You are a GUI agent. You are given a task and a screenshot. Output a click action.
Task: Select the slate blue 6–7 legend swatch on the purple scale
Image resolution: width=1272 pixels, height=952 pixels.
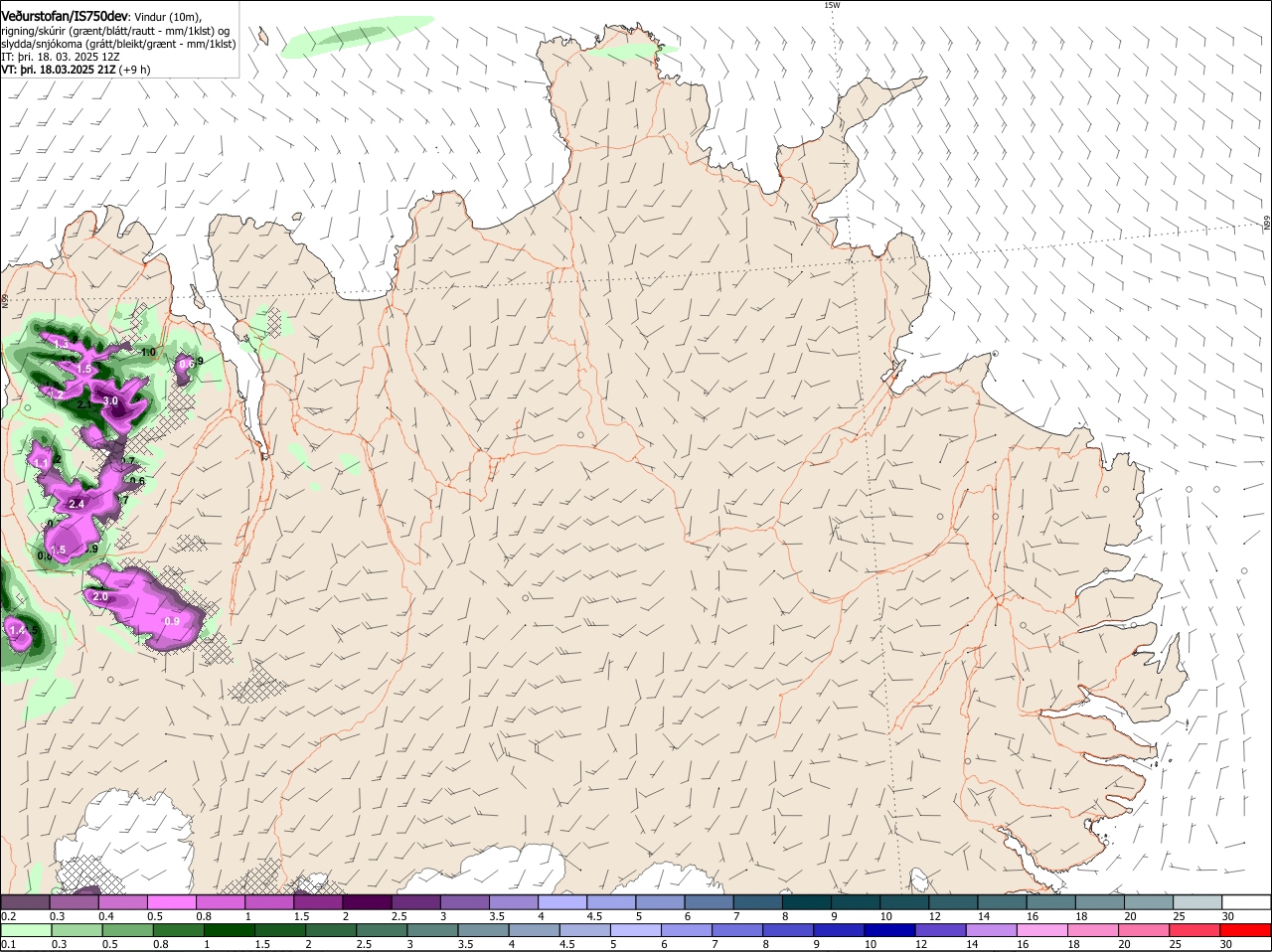tap(710, 901)
